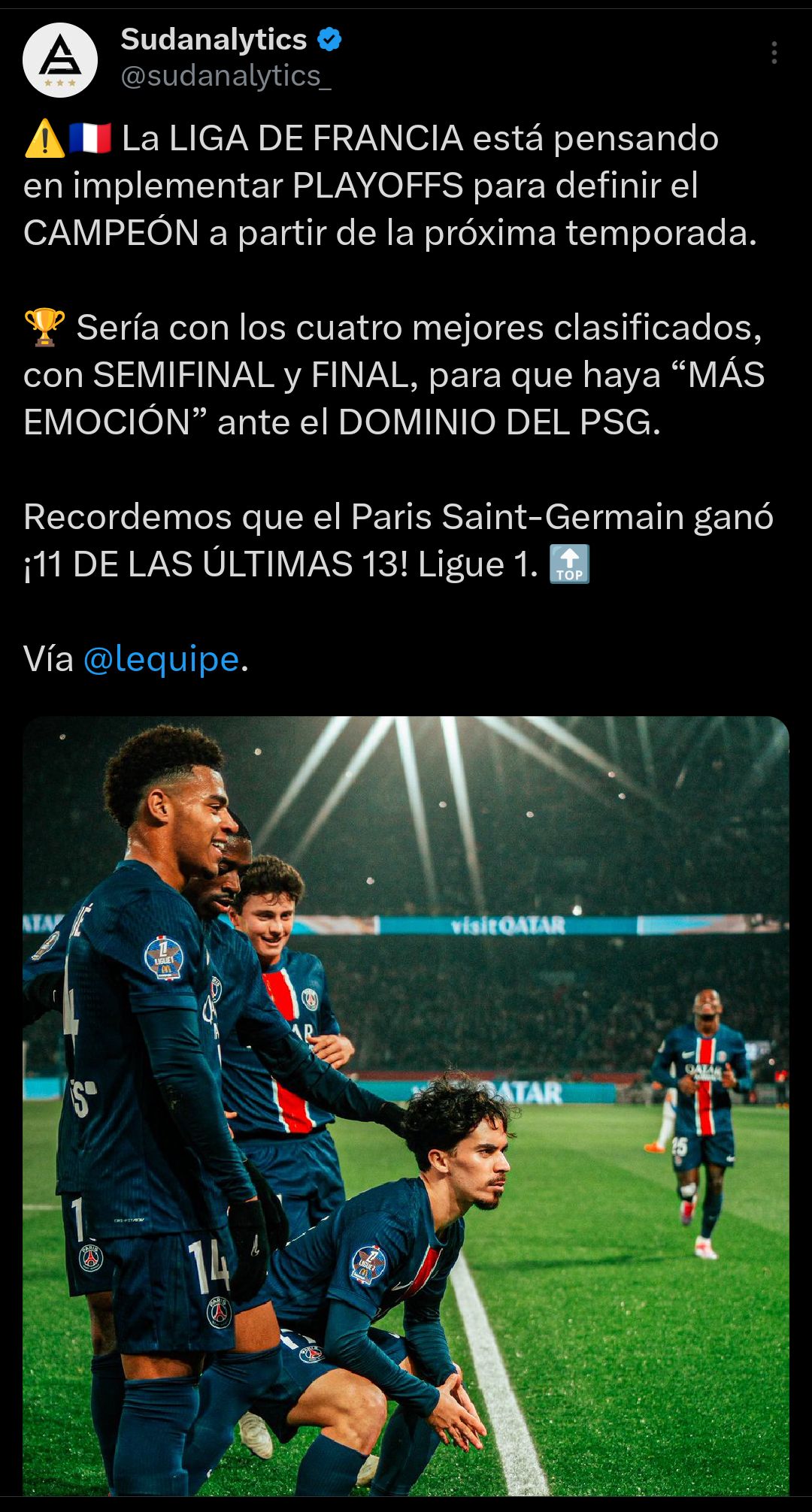Viewport: 812px width, 1512px height.
Task: Open the three-dot more options menu
Action: click(x=774, y=53)
